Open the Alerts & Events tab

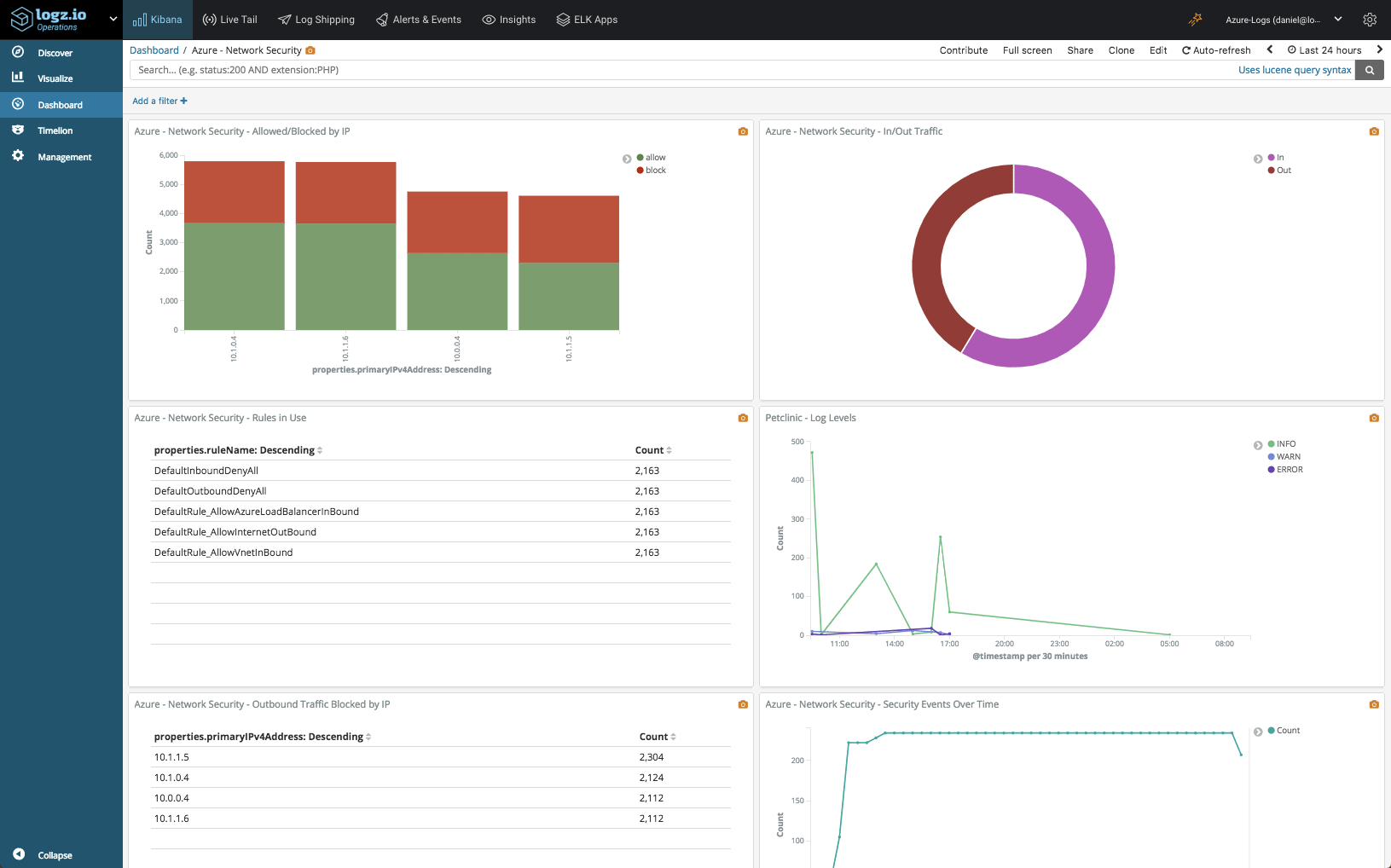419,20
